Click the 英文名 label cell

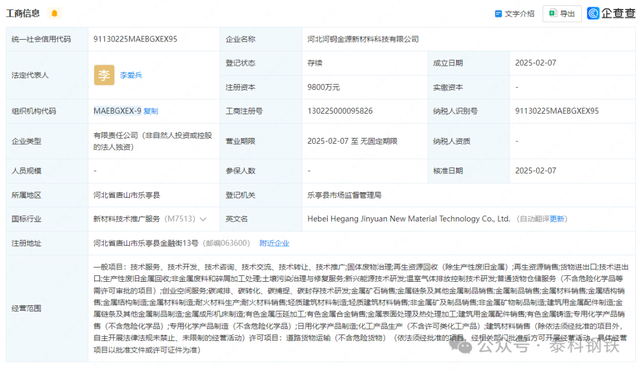pyautogui.click(x=261, y=219)
